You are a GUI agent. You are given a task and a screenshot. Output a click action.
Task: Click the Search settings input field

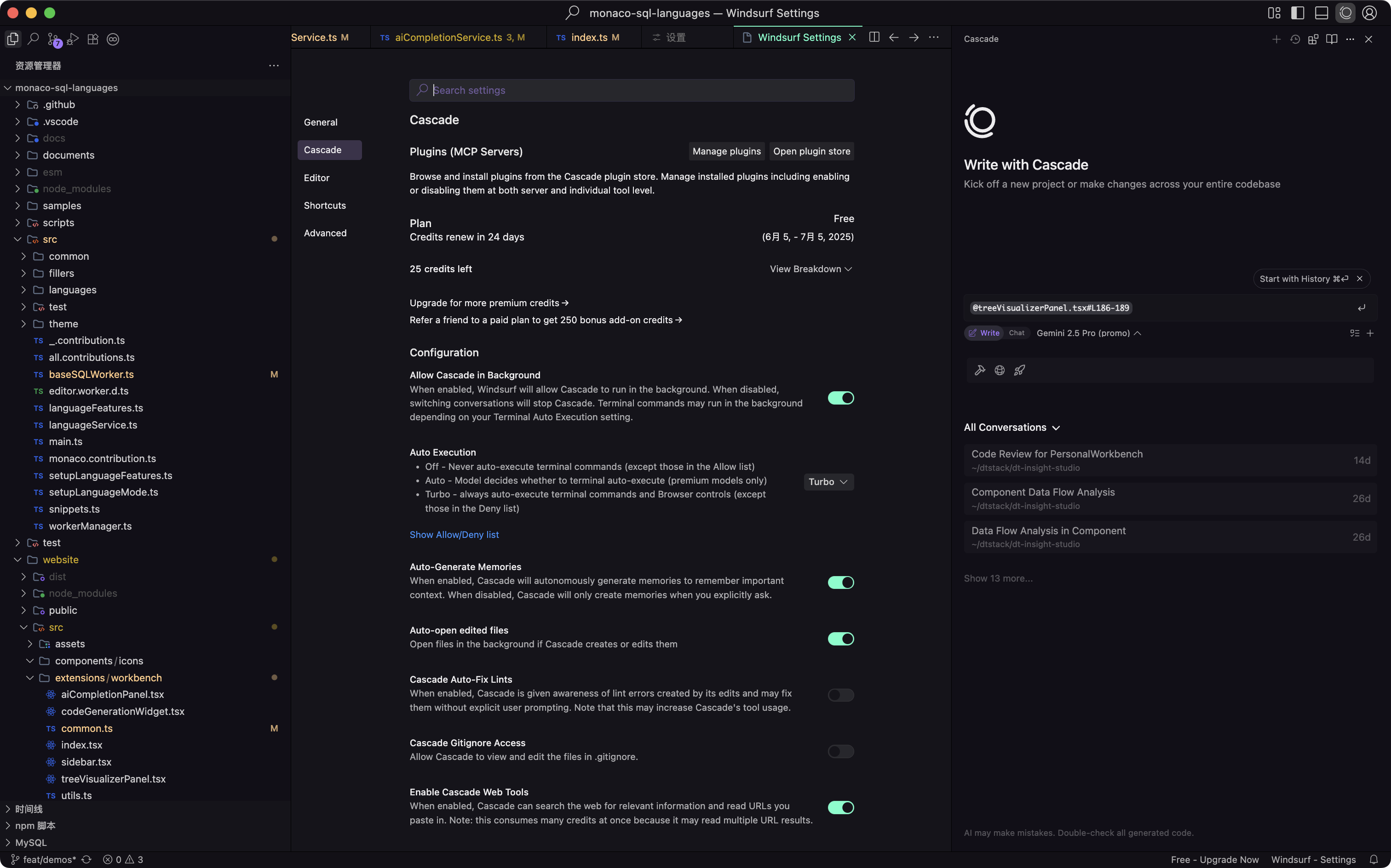[x=632, y=90]
